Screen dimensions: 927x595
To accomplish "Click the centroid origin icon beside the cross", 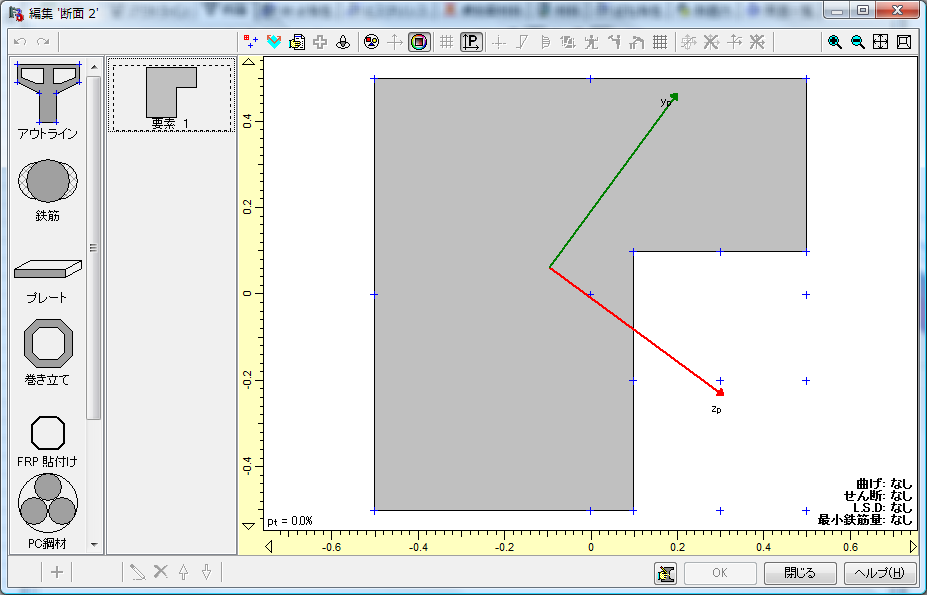I will click(343, 42).
